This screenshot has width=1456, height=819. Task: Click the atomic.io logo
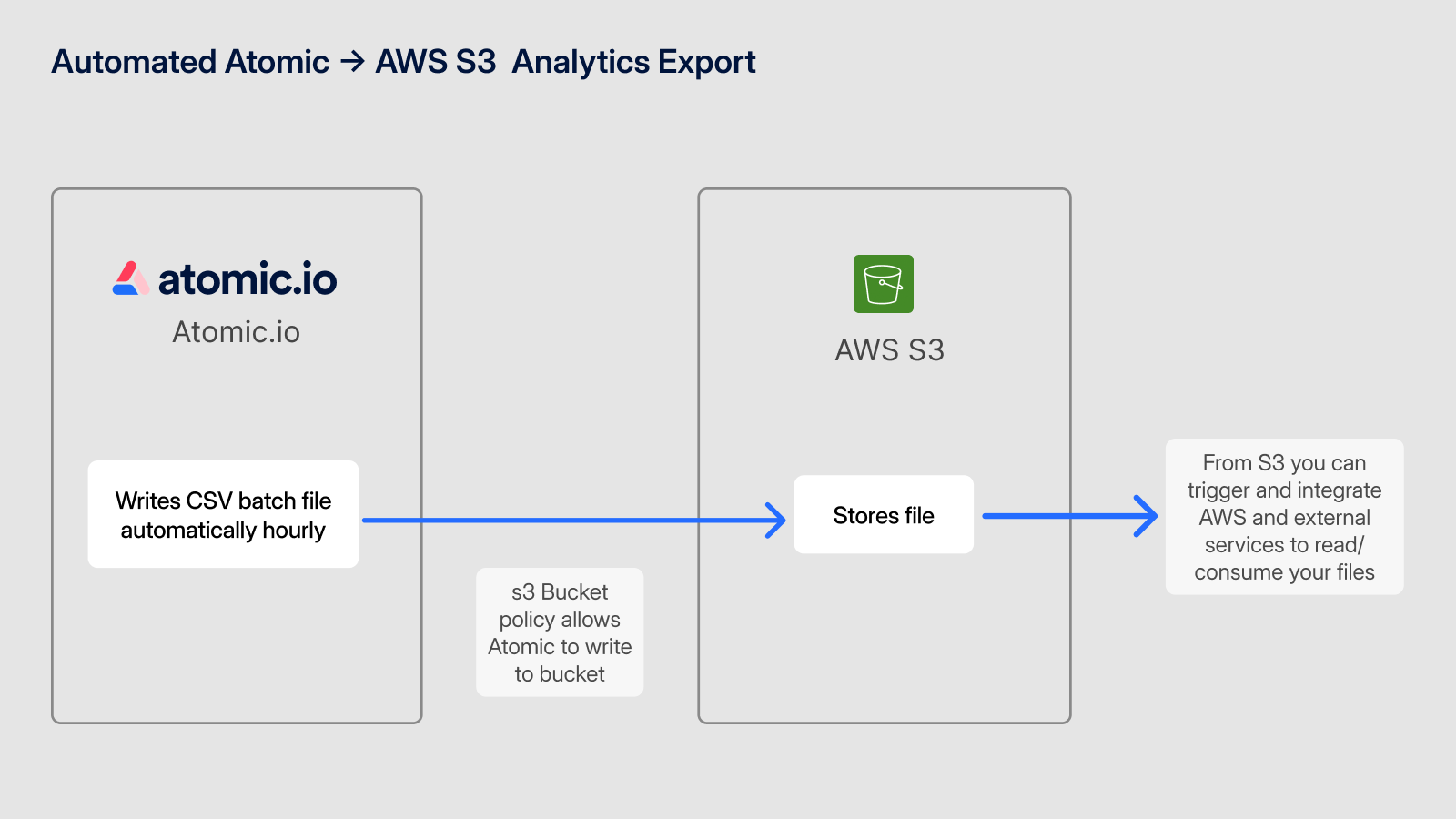tap(225, 278)
